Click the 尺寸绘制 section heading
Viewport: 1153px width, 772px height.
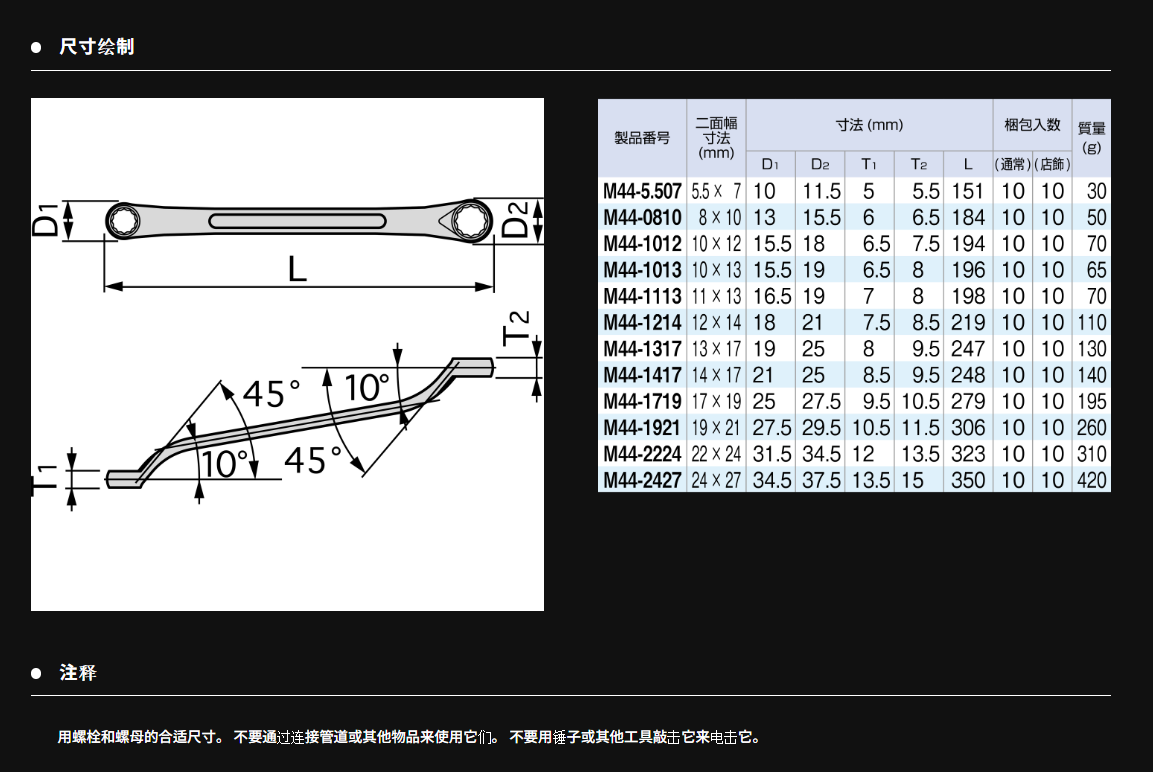pos(96,47)
